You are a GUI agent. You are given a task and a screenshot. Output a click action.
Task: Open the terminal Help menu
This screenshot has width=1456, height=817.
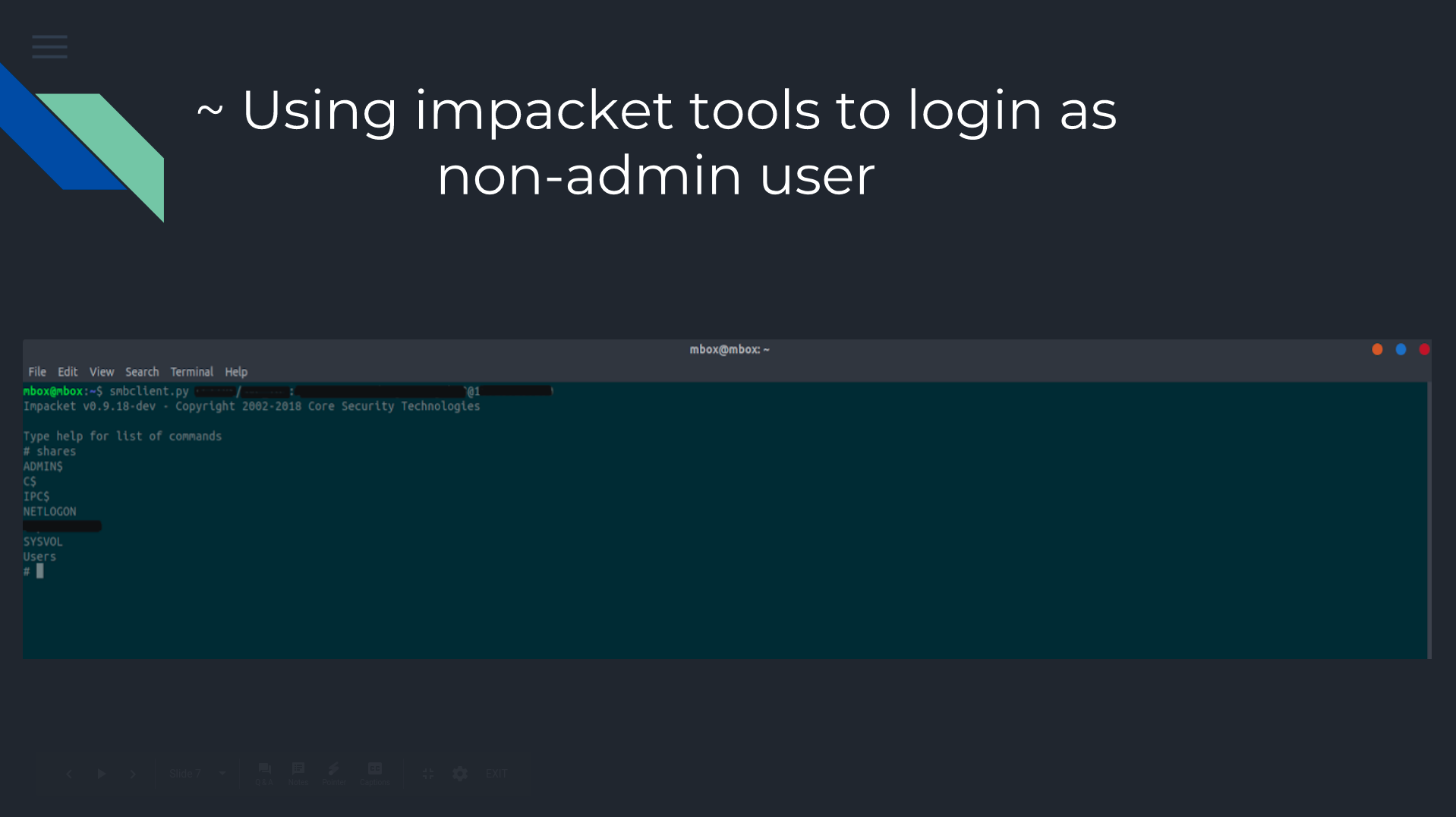(236, 372)
